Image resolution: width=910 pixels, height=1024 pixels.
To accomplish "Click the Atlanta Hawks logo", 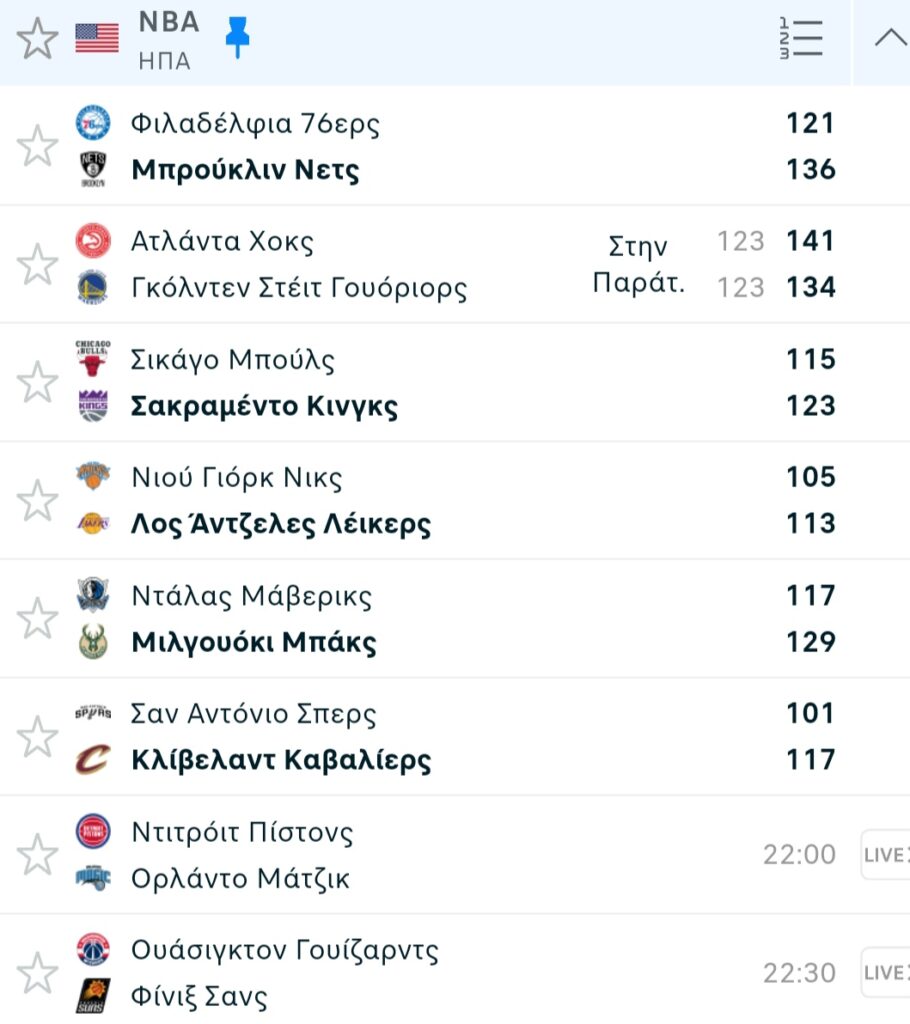I will pos(93,241).
